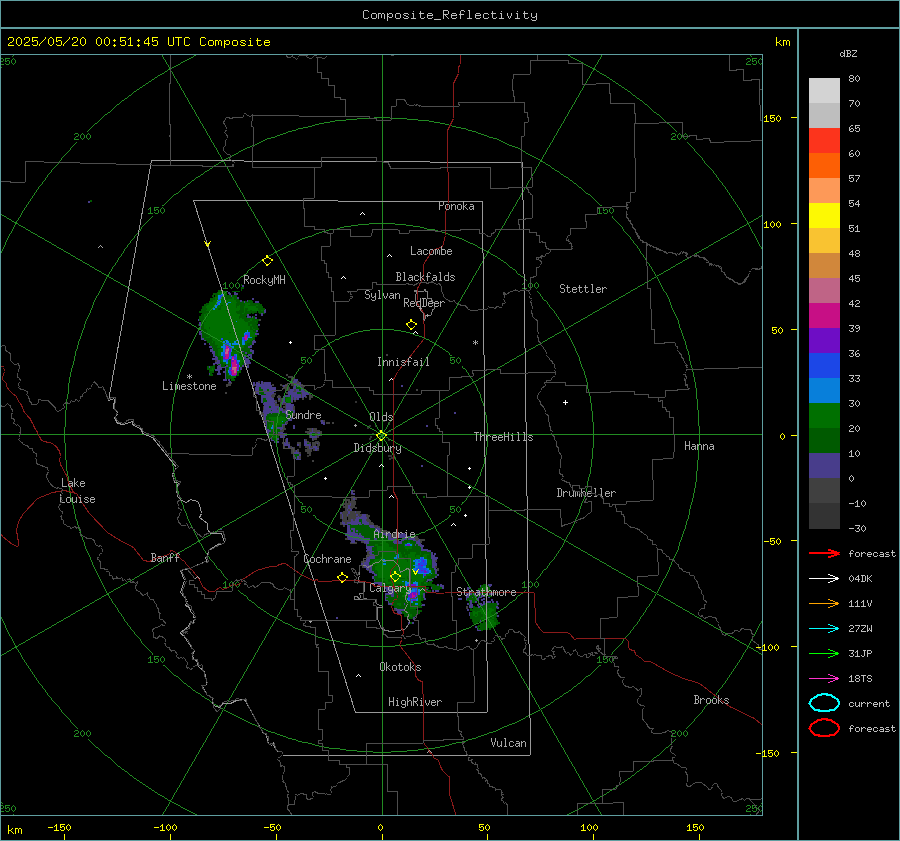Click the asterisk marker beside Limestone
This screenshot has width=900, height=841.
189,377
